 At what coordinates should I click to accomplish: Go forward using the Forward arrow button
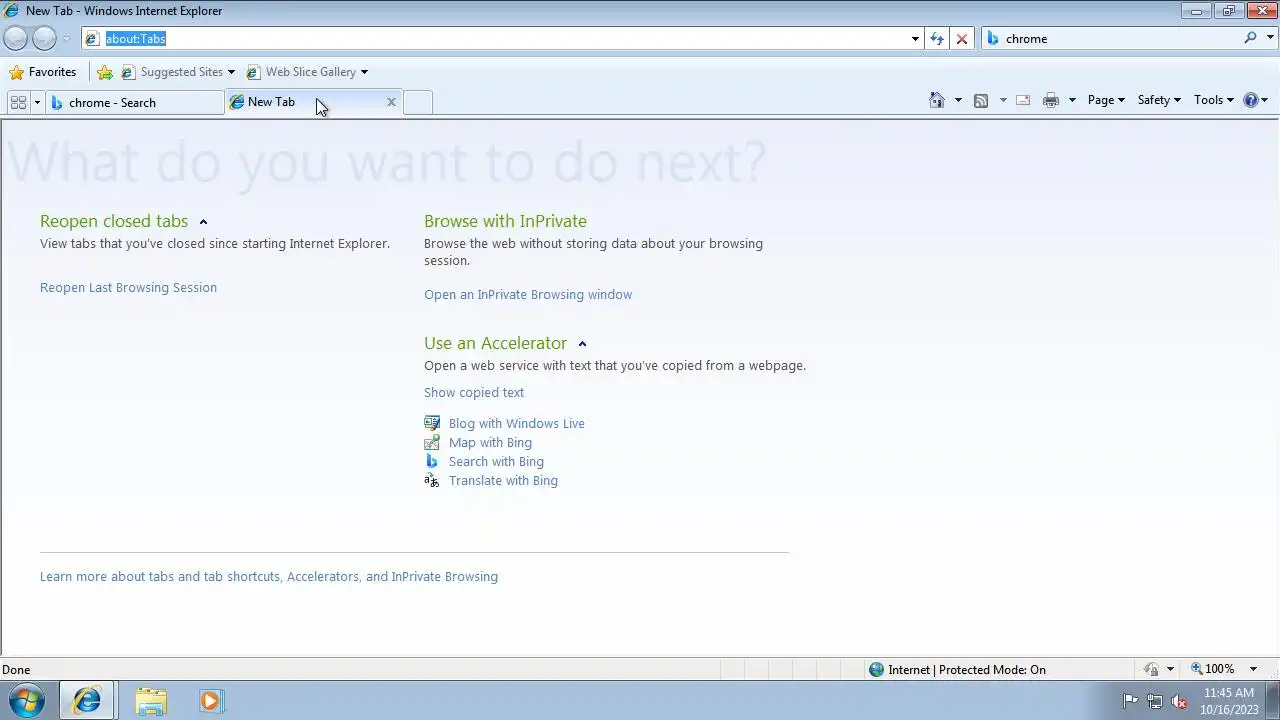pyautogui.click(x=44, y=38)
